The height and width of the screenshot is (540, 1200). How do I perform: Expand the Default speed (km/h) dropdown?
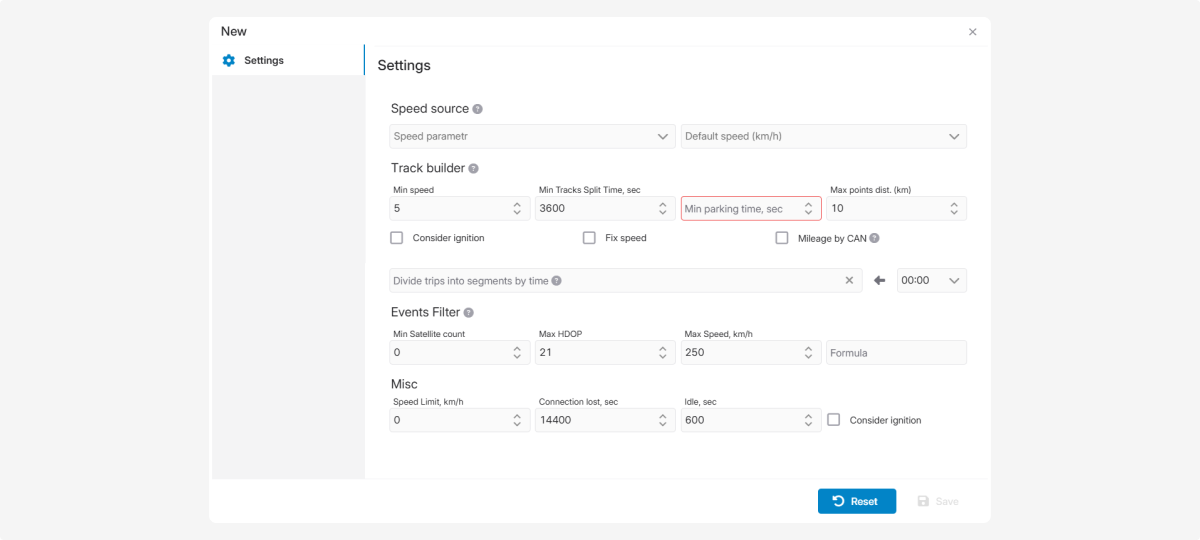pyautogui.click(x=823, y=136)
